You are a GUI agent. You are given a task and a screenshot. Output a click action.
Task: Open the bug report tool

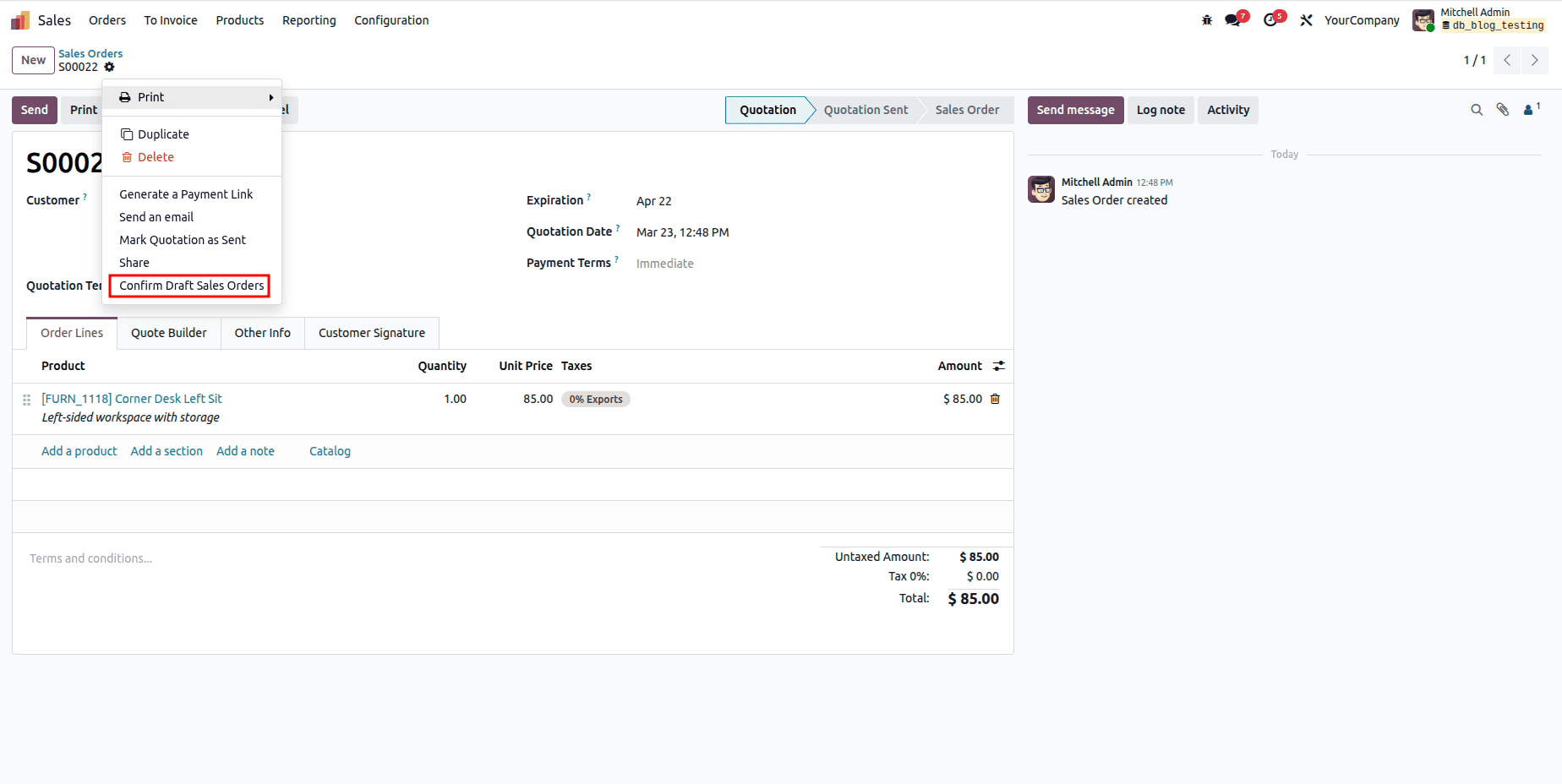click(x=1205, y=19)
